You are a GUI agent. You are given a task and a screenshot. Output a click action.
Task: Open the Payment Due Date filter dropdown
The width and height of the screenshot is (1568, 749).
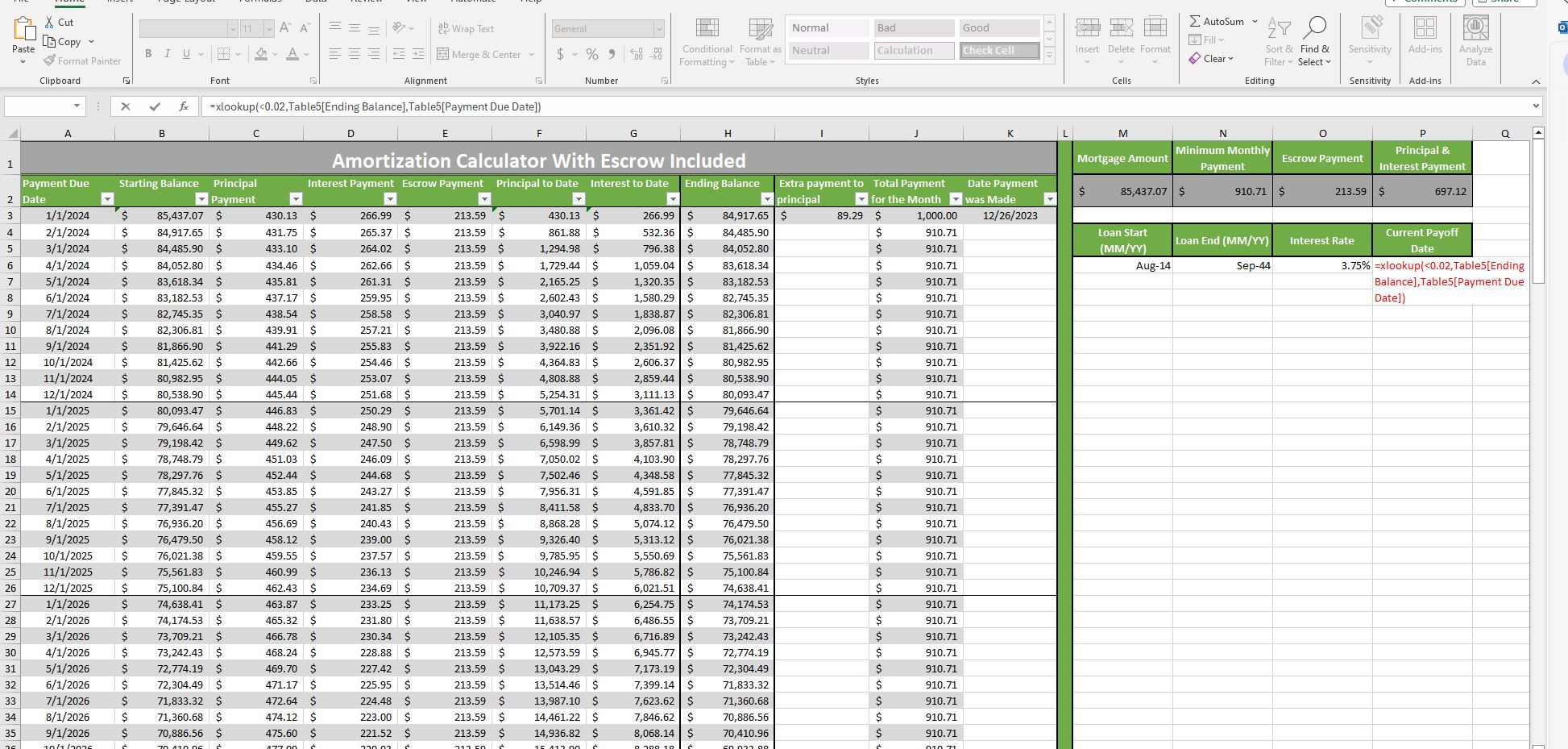click(106, 199)
